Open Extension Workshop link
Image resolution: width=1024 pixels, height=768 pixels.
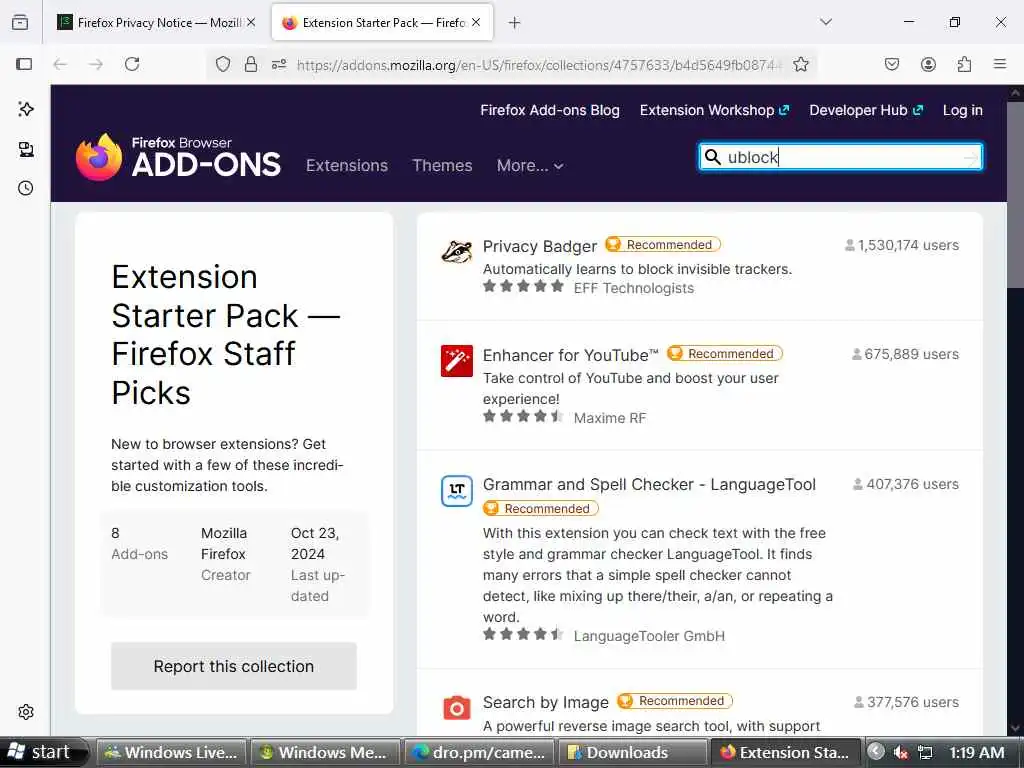pos(714,110)
